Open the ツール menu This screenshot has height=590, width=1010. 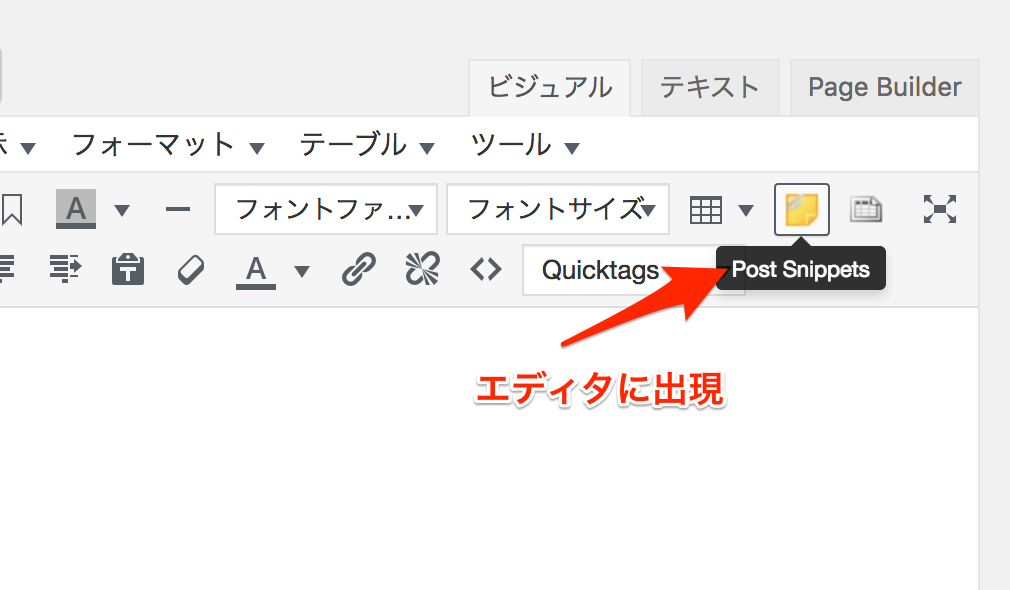coord(525,145)
